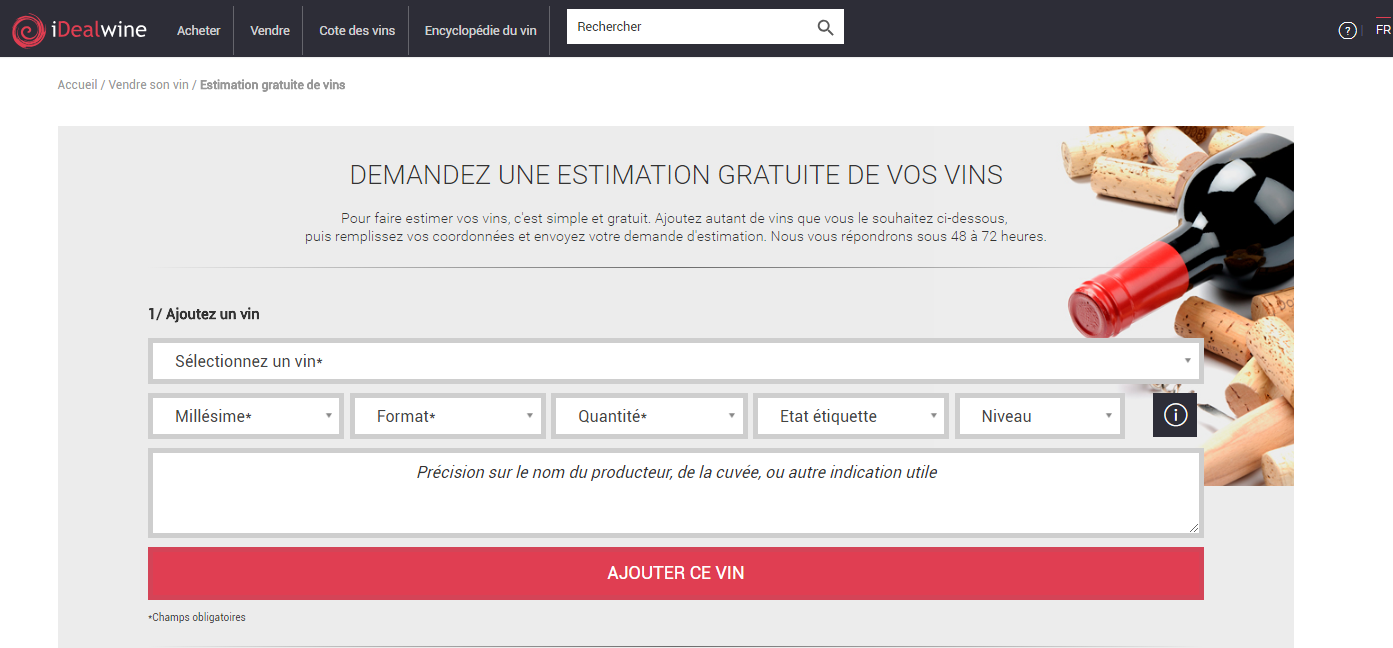Click the Vendre son vin breadcrumb

click(x=148, y=84)
